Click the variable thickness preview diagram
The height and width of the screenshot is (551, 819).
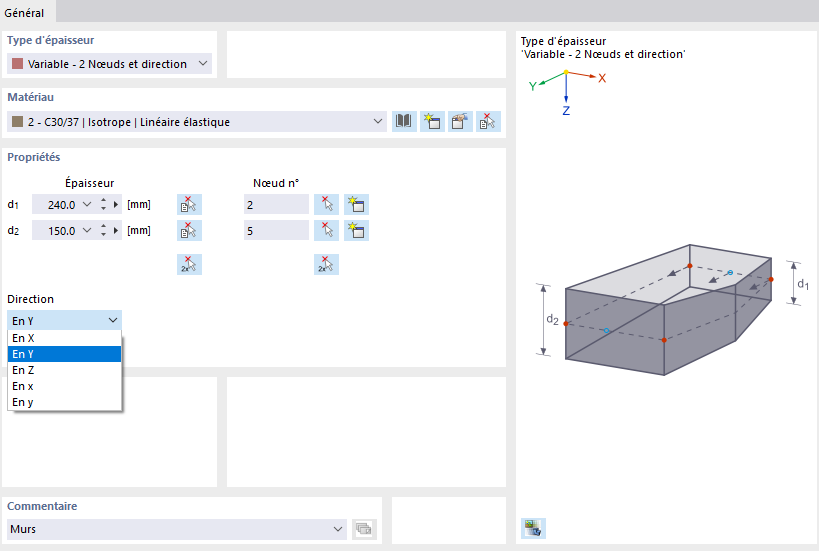[671, 309]
